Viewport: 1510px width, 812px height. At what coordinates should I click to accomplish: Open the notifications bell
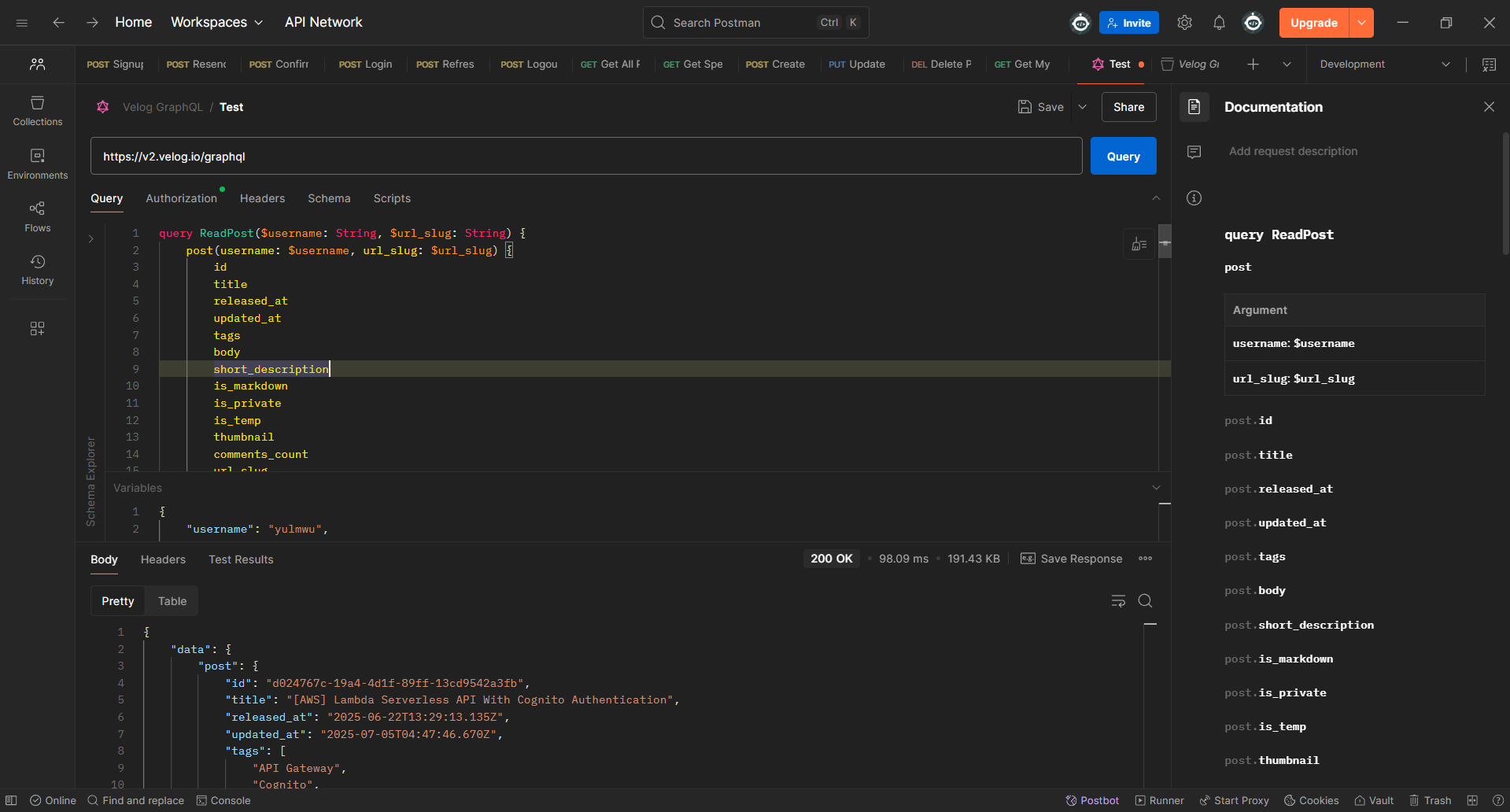[1219, 23]
